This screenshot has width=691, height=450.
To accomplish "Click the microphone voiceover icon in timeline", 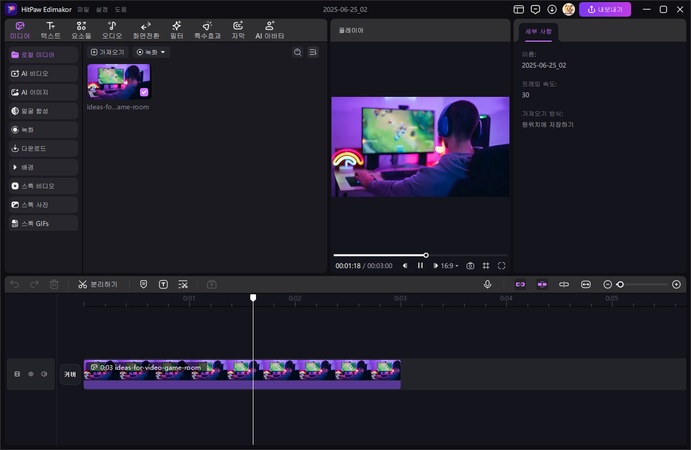I will 487,284.
